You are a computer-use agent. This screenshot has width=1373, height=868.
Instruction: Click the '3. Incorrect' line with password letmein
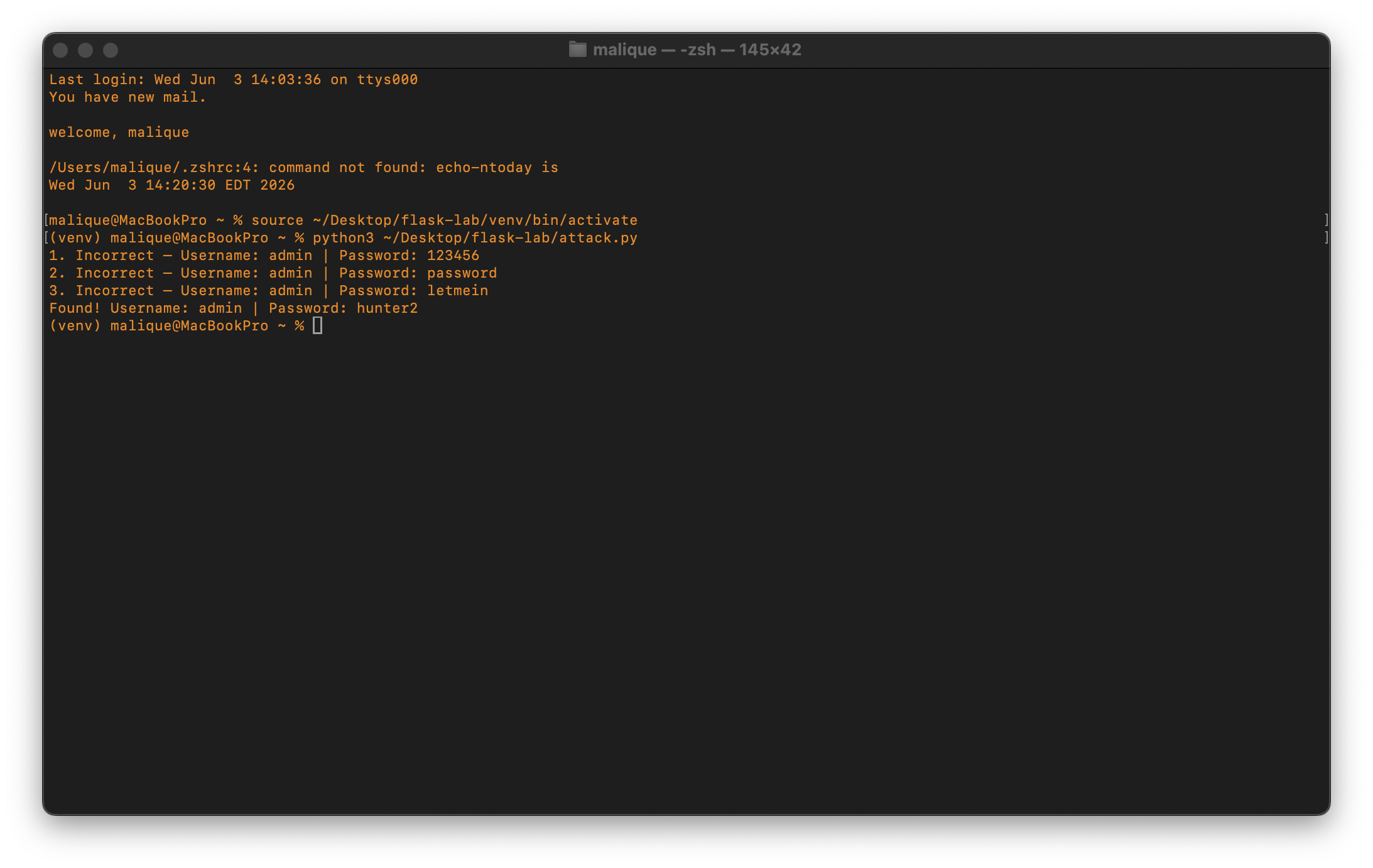point(268,291)
